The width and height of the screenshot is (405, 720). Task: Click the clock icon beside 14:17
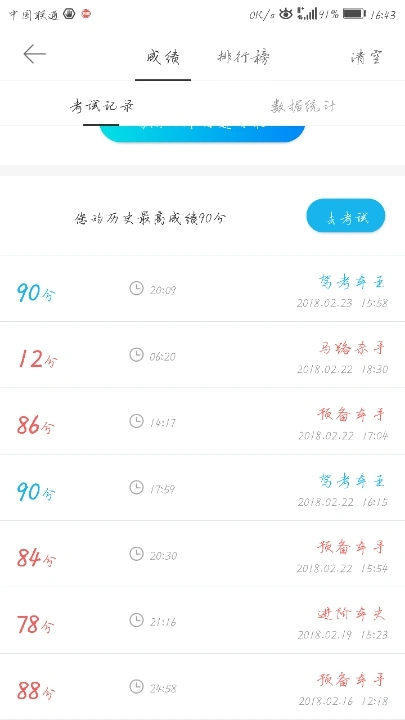tap(136, 421)
